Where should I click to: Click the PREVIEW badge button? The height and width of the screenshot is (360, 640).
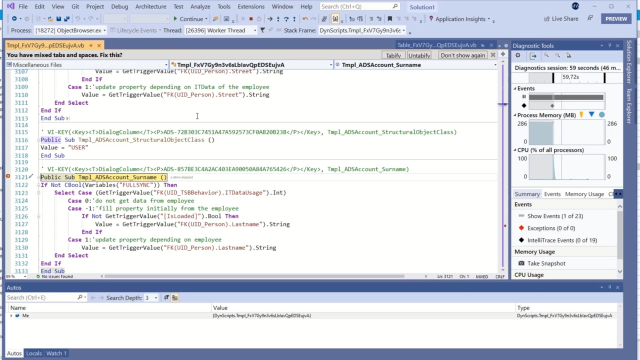[616, 19]
